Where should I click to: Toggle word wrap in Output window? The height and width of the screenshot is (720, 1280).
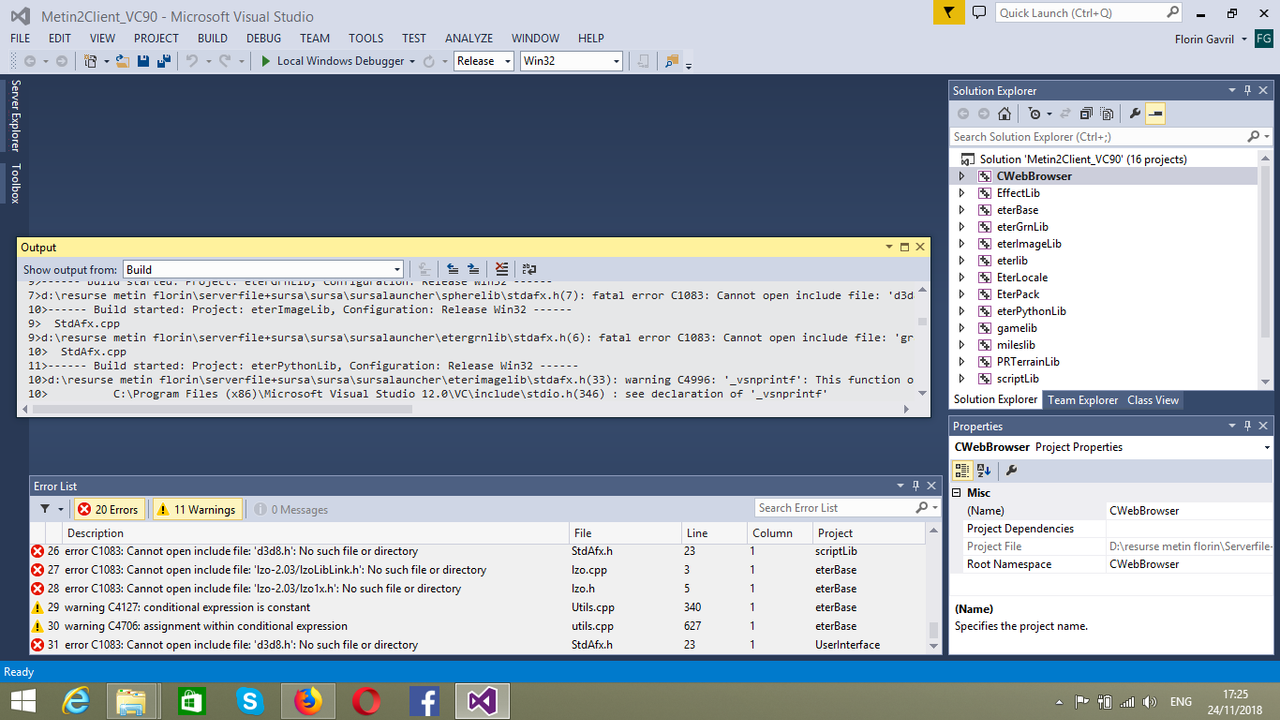point(529,269)
